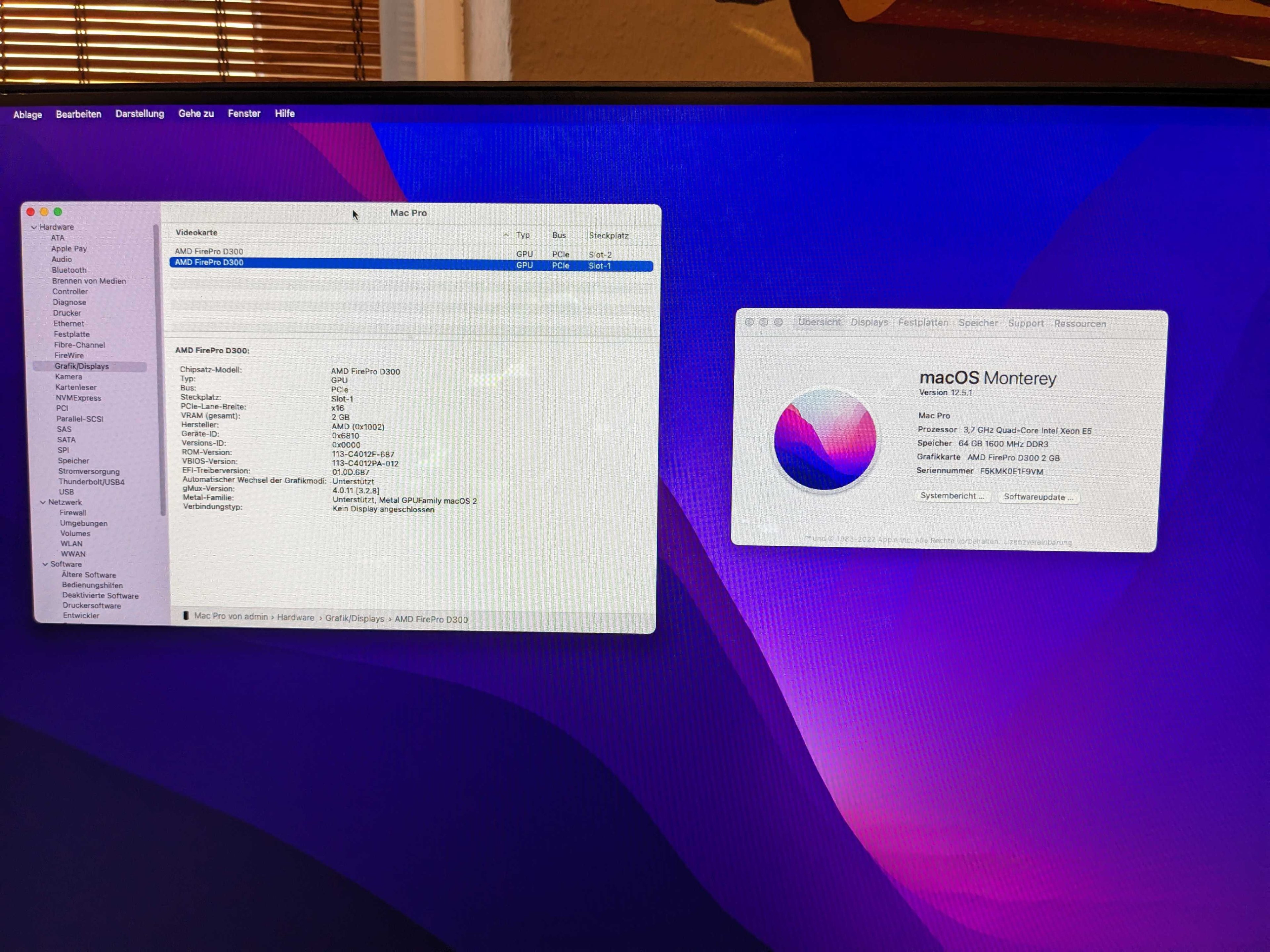The height and width of the screenshot is (952, 1270).
Task: Switch to the Displays tab
Action: pyautogui.click(x=869, y=323)
